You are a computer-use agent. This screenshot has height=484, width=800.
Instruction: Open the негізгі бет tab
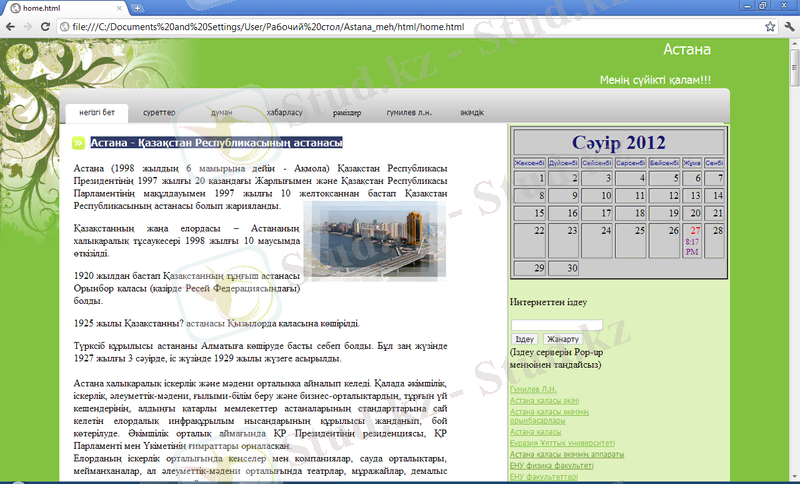(x=97, y=113)
